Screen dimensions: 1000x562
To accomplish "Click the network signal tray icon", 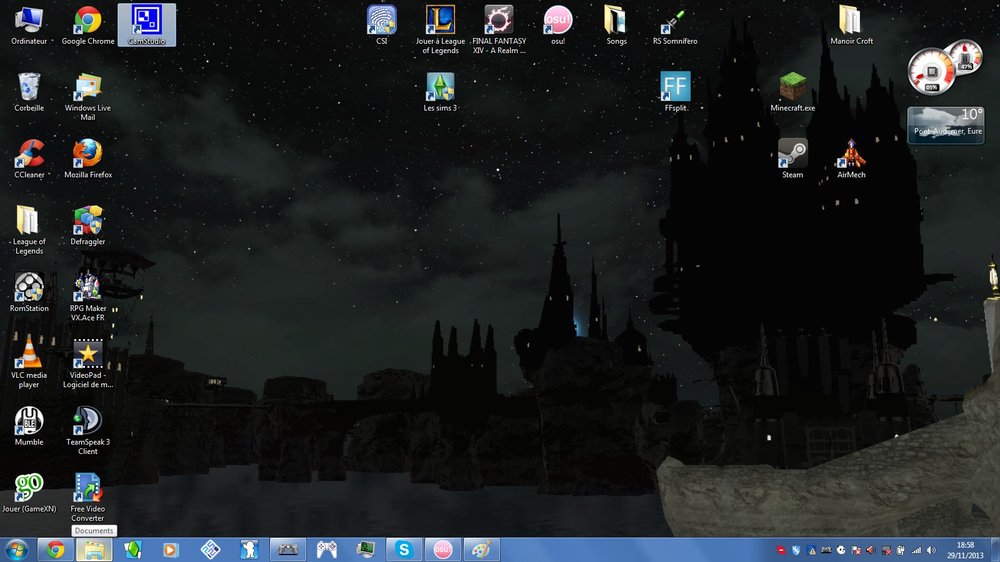I will pyautogui.click(x=916, y=550).
